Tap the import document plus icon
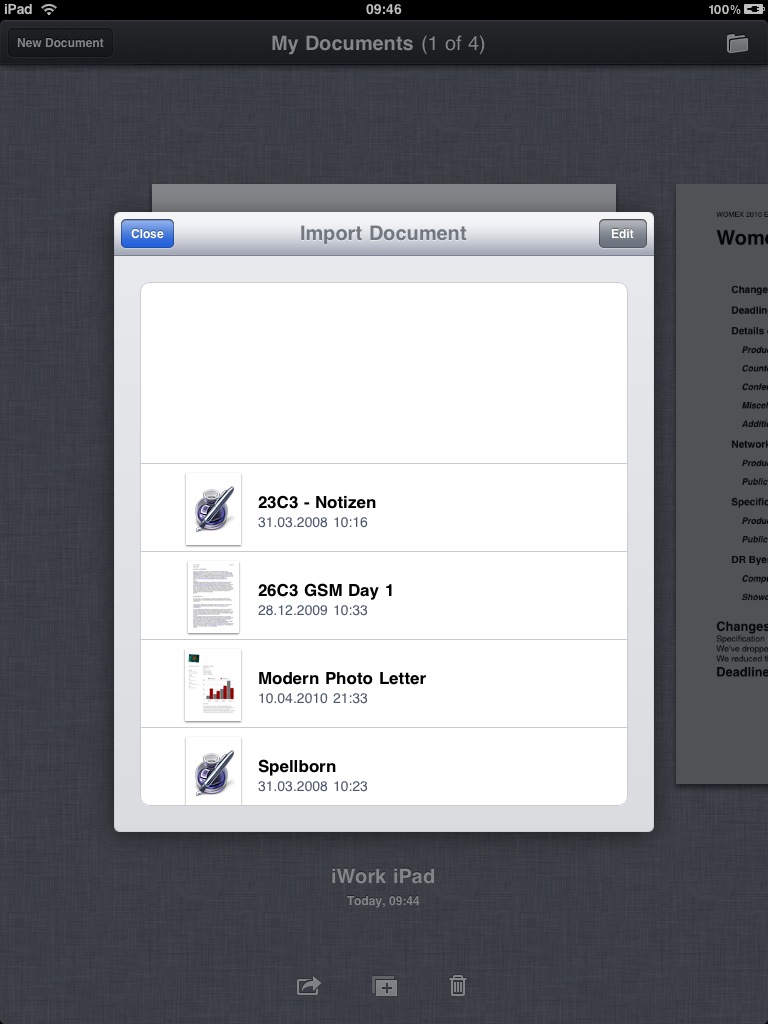Screen dimensions: 768x1024 point(384,986)
